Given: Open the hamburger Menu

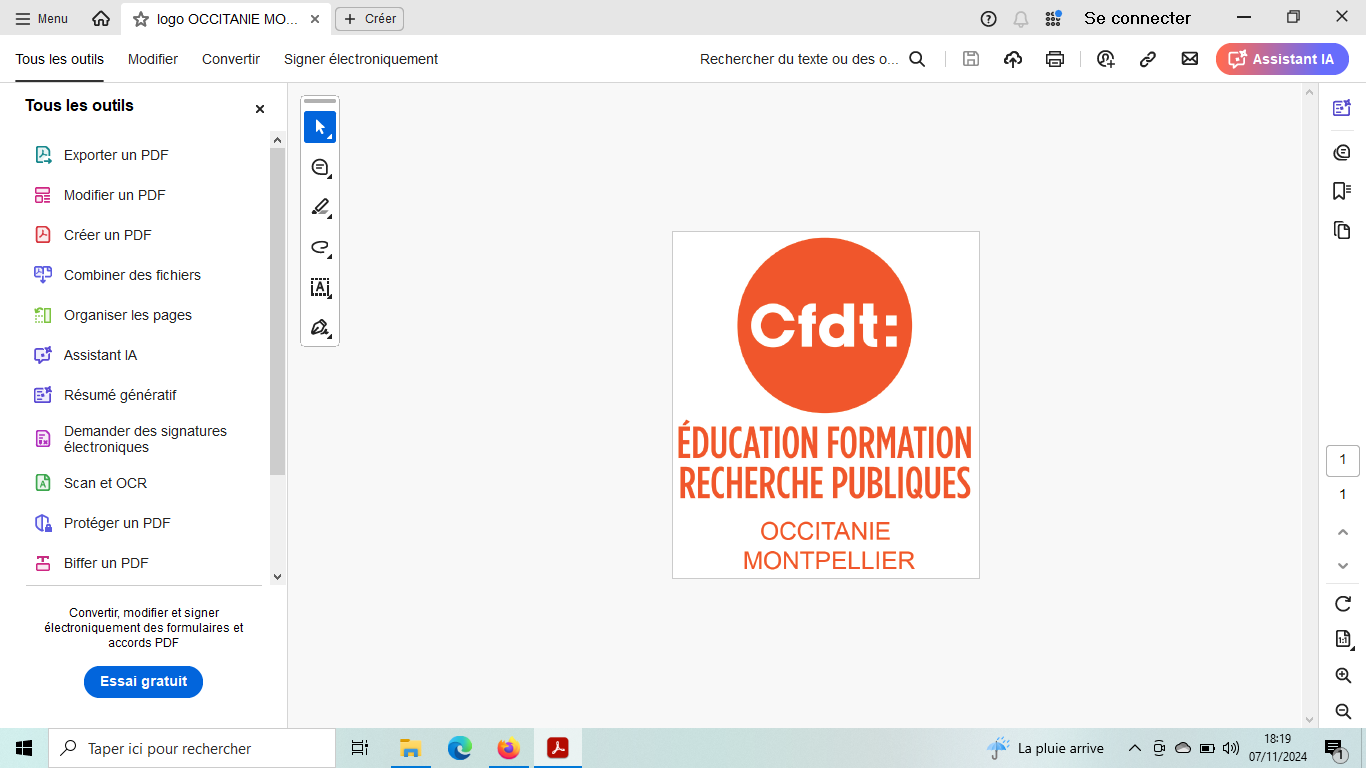Looking at the screenshot, I should (x=42, y=19).
